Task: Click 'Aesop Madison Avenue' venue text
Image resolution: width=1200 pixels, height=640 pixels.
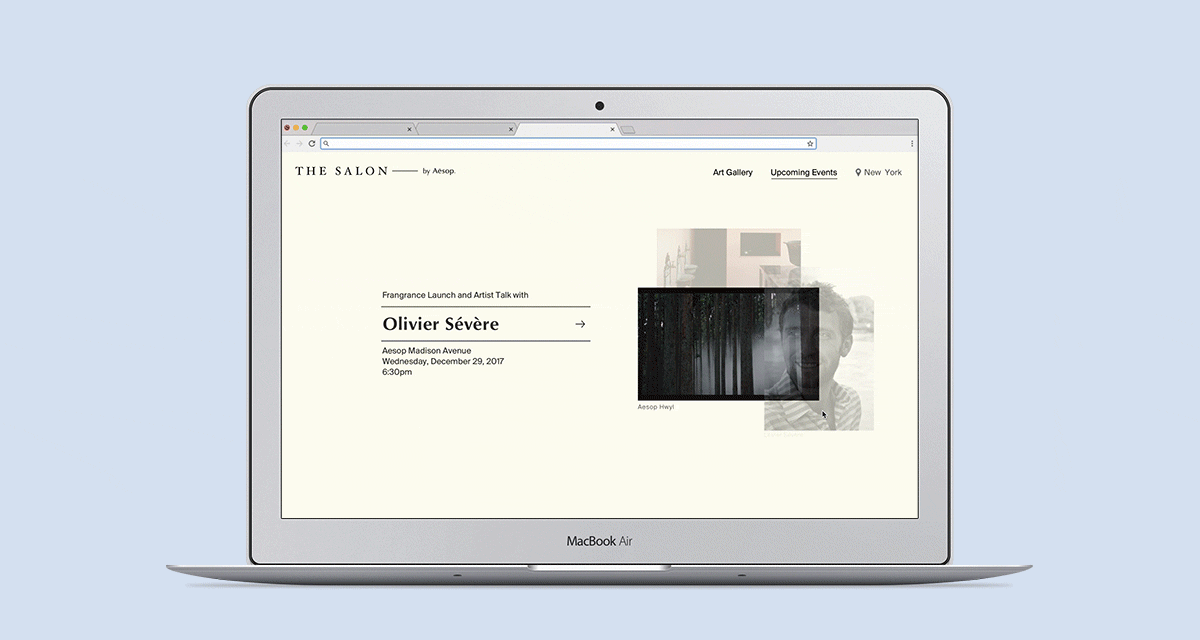Action: coord(426,351)
